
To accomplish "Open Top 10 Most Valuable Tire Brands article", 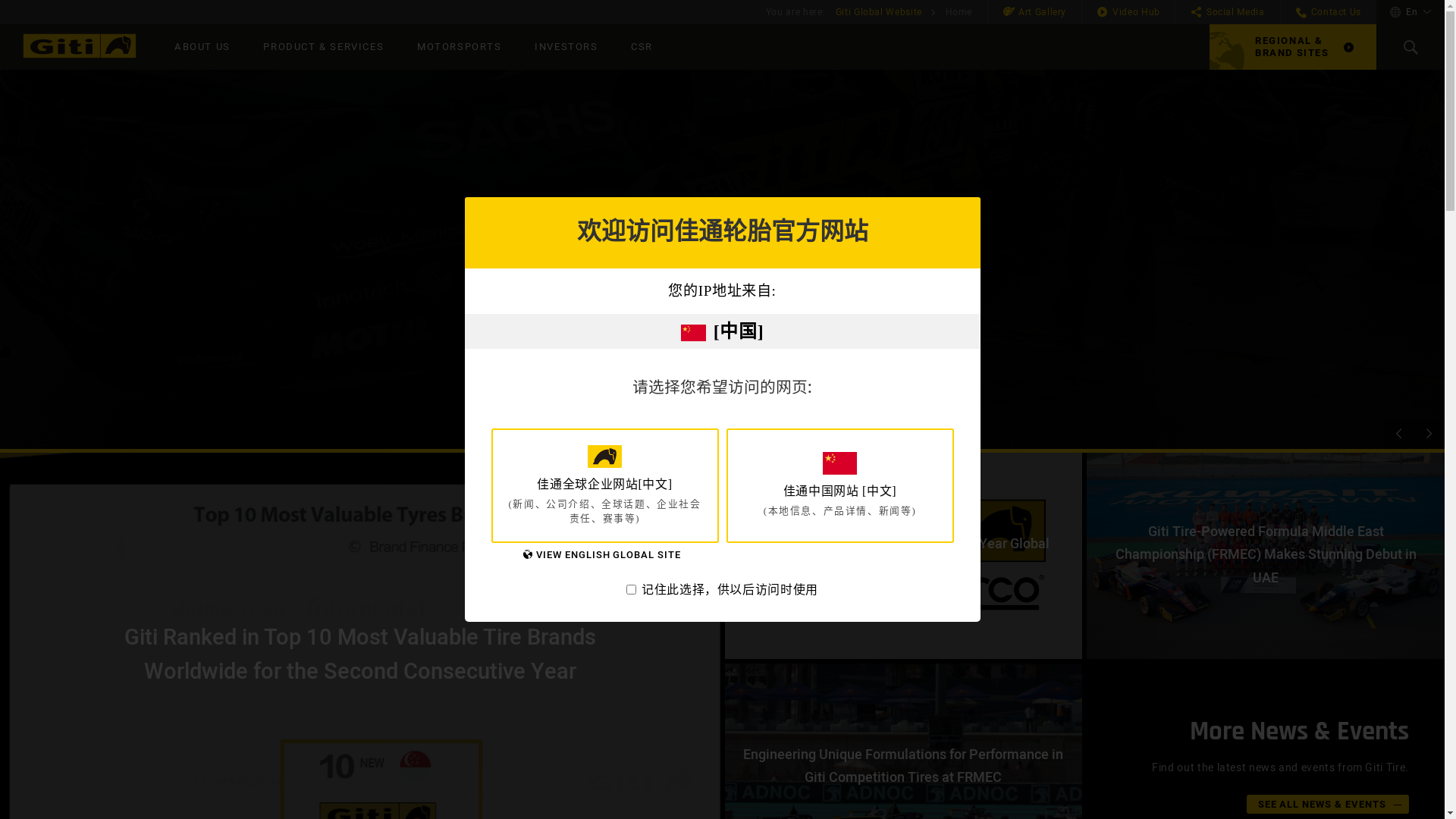I will point(360,654).
